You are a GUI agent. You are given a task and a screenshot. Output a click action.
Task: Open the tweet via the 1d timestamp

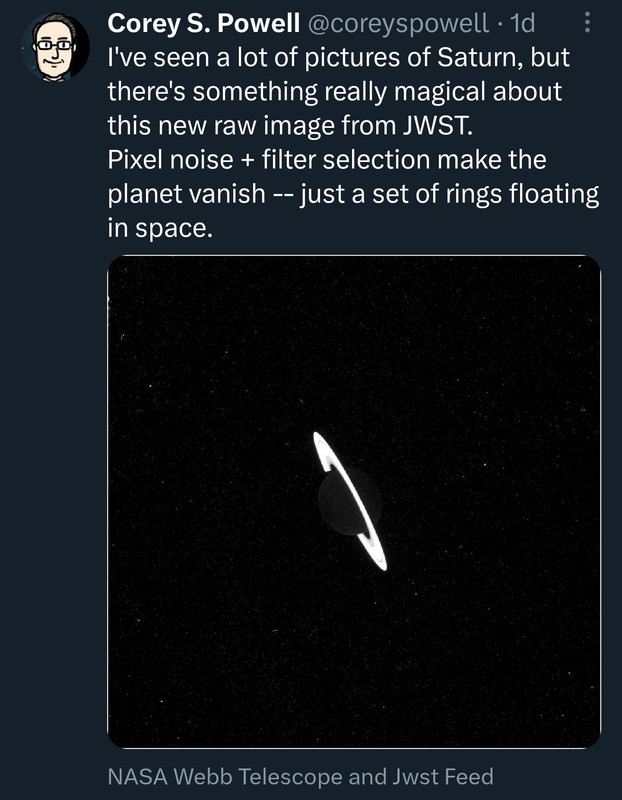click(522, 23)
